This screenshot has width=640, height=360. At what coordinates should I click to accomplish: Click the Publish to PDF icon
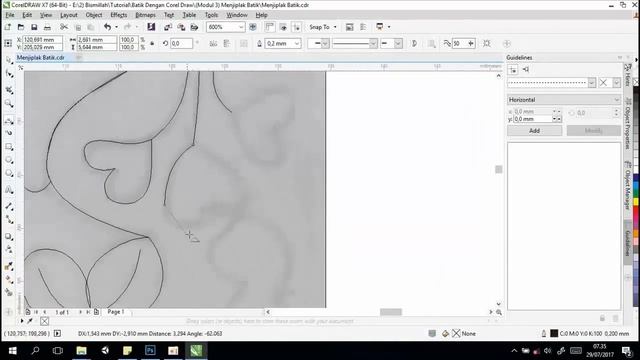coord(194,27)
